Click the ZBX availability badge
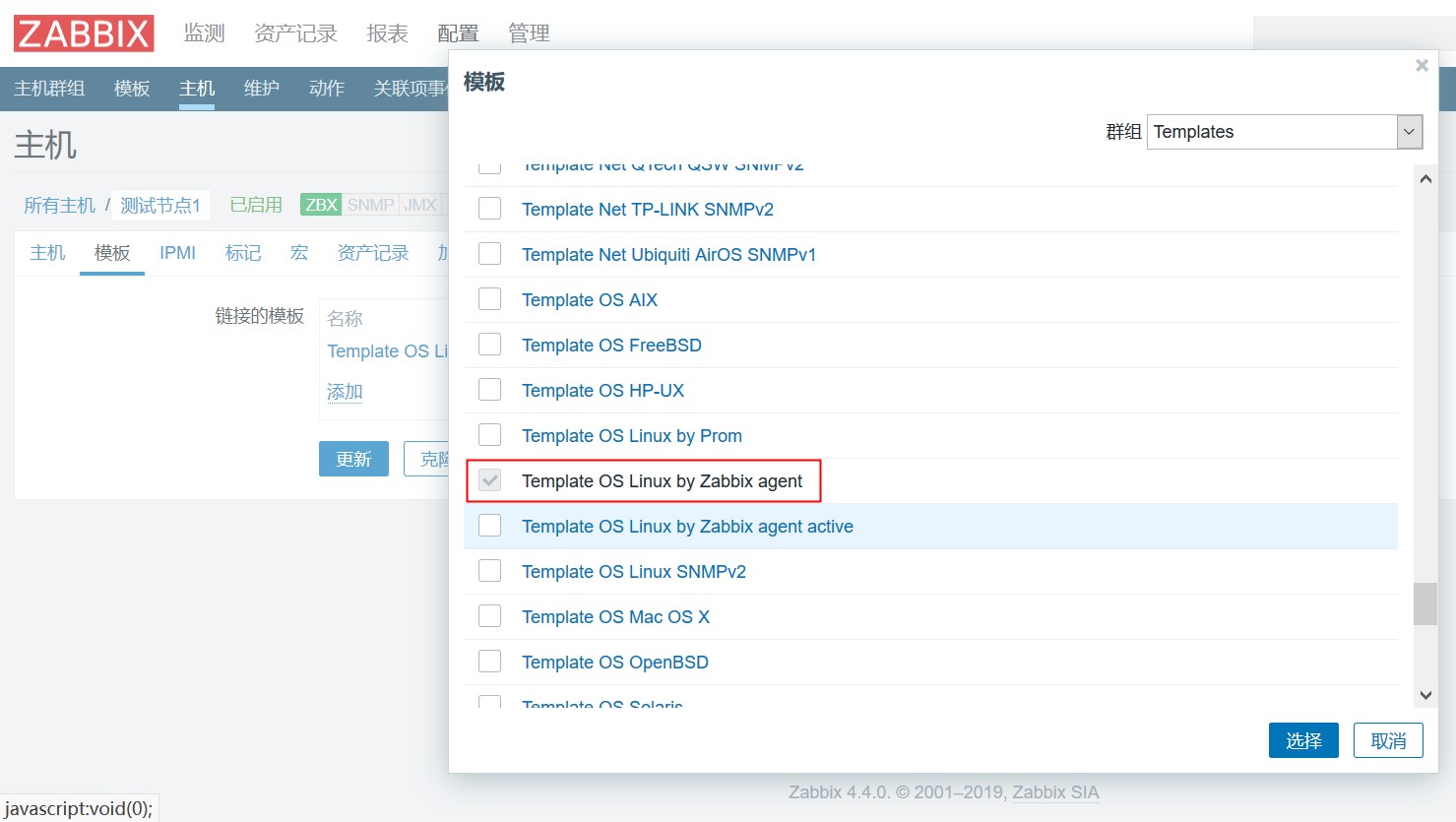The width and height of the screenshot is (1456, 822). [321, 205]
